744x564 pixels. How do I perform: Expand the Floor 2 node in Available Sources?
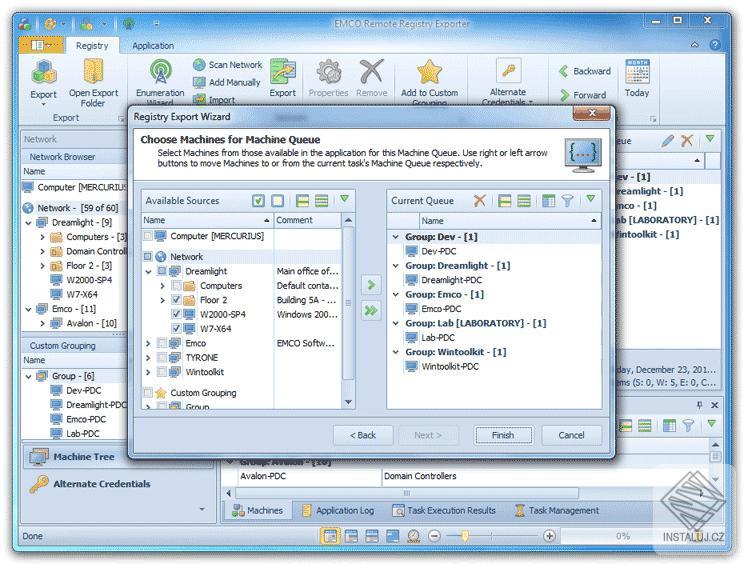[x=163, y=300]
